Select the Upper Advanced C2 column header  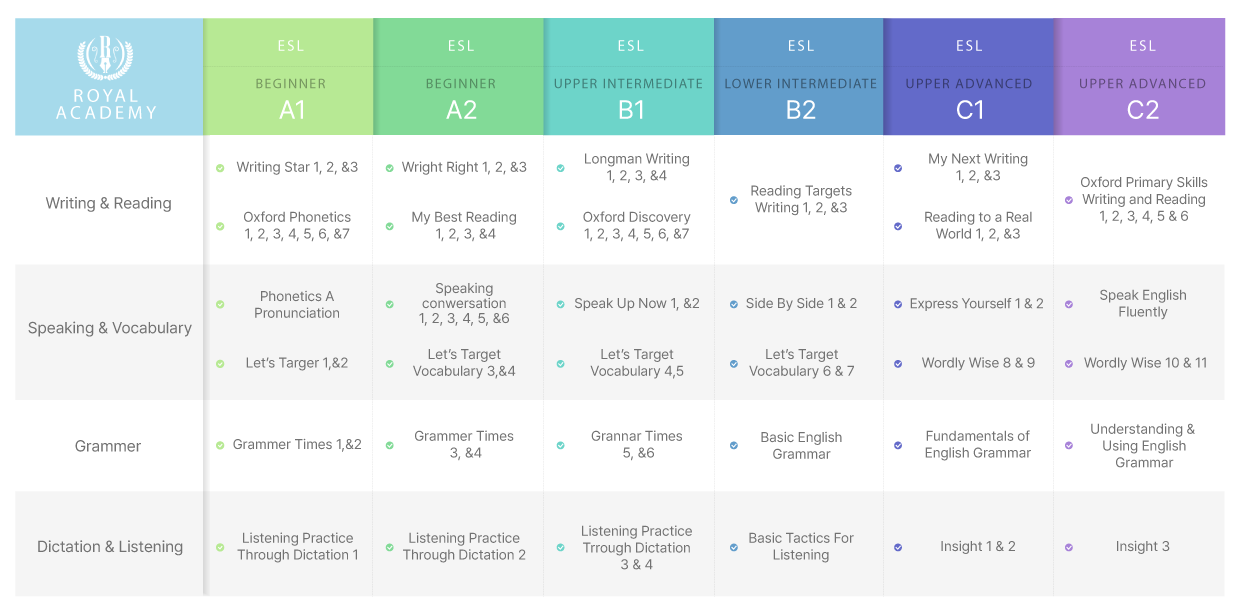click(x=1141, y=76)
